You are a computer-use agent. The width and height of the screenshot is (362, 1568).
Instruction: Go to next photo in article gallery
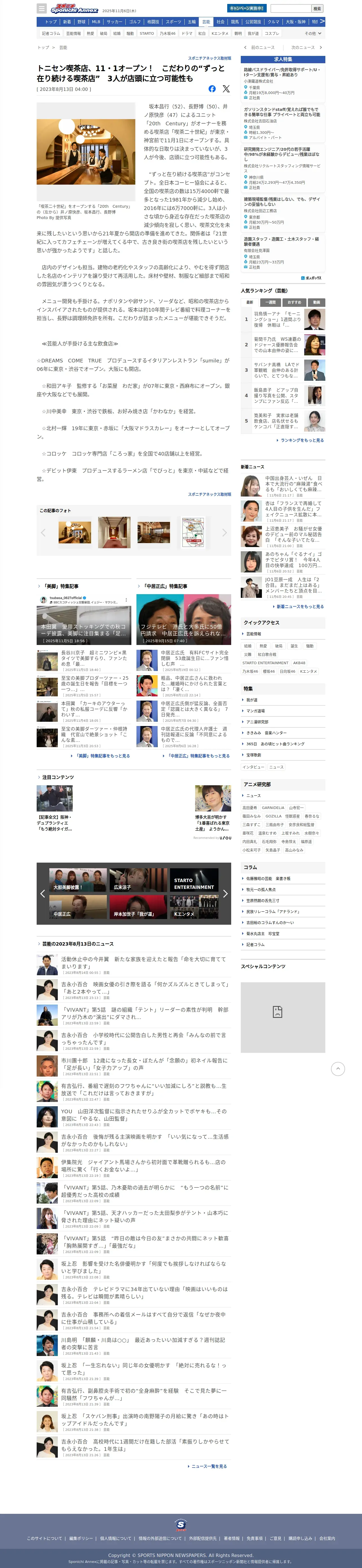point(224,533)
